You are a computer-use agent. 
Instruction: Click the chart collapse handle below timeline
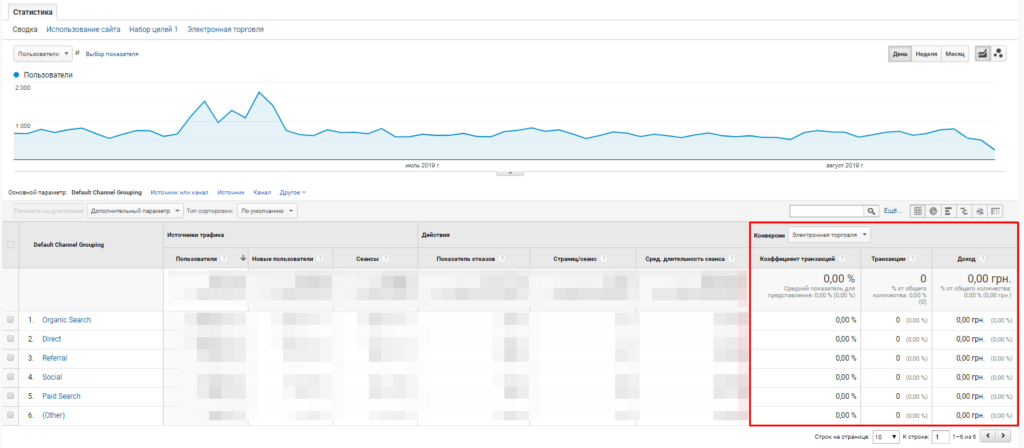(510, 172)
